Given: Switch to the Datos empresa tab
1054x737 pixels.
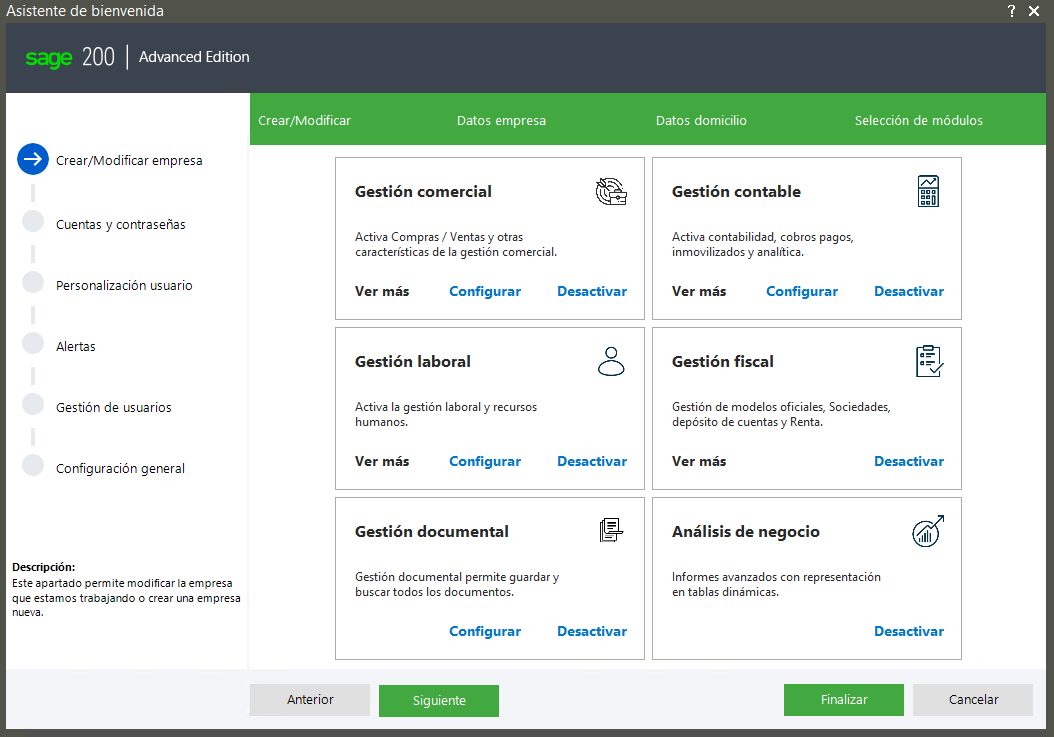Looking at the screenshot, I should [x=501, y=120].
